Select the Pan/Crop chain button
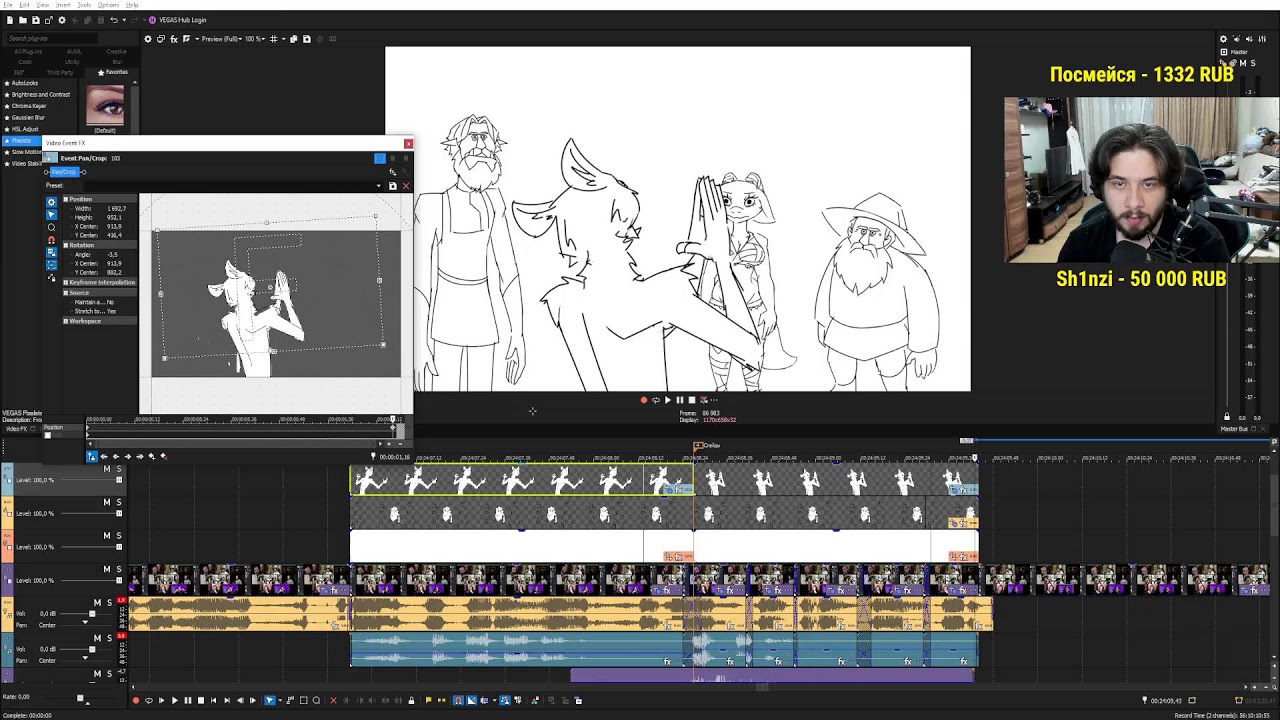The width and height of the screenshot is (1280, 720). (x=65, y=172)
